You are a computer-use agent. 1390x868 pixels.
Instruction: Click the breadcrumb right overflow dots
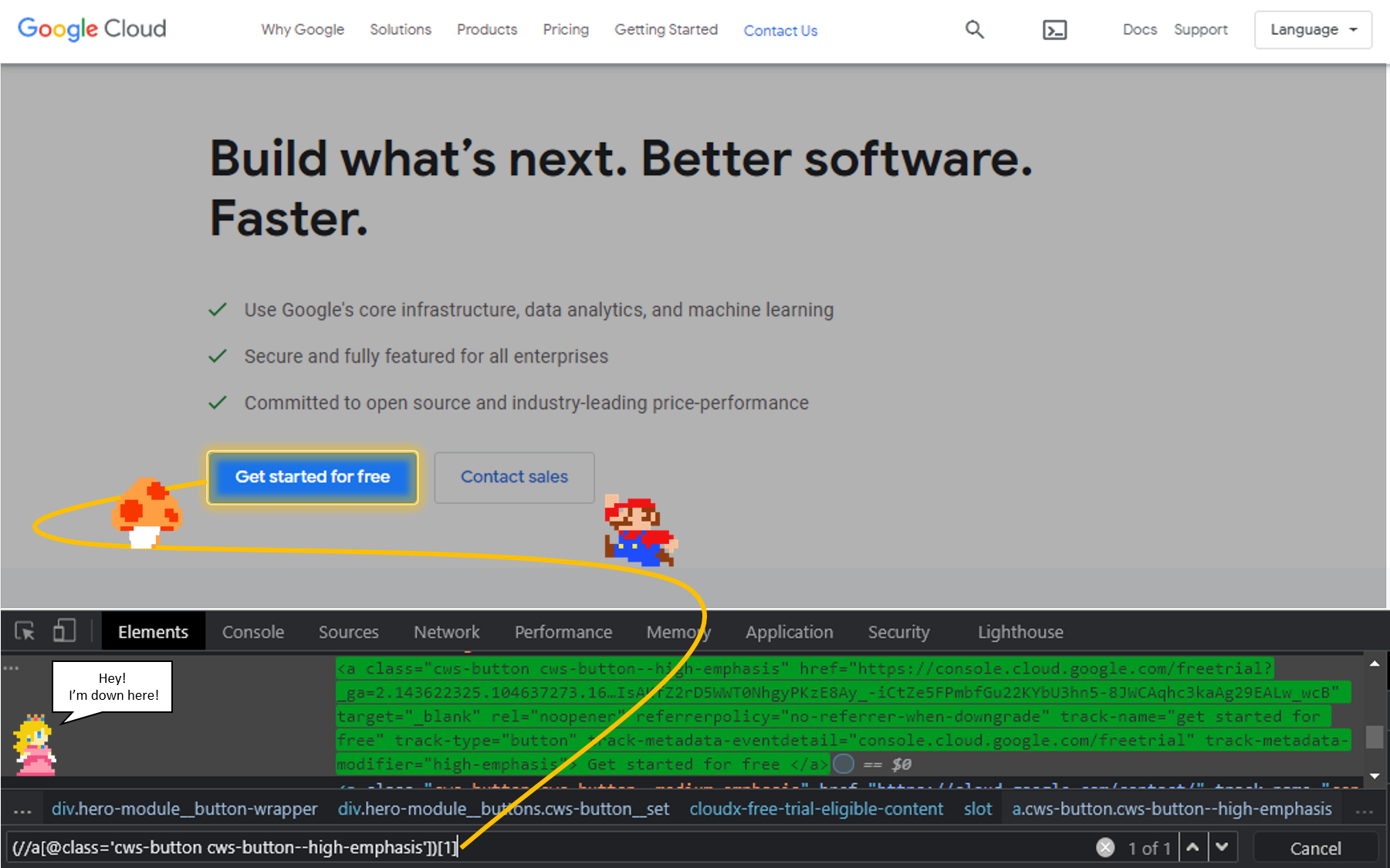point(1365,810)
